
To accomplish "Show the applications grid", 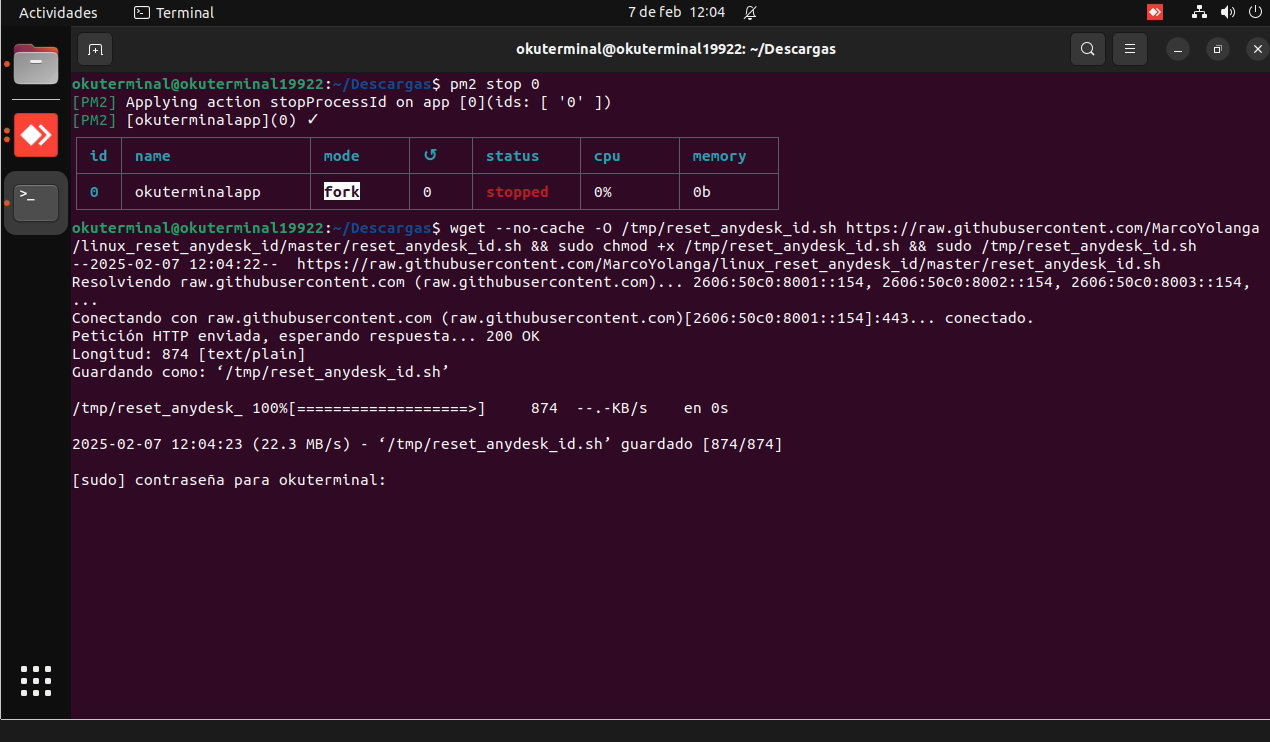I will 36,680.
